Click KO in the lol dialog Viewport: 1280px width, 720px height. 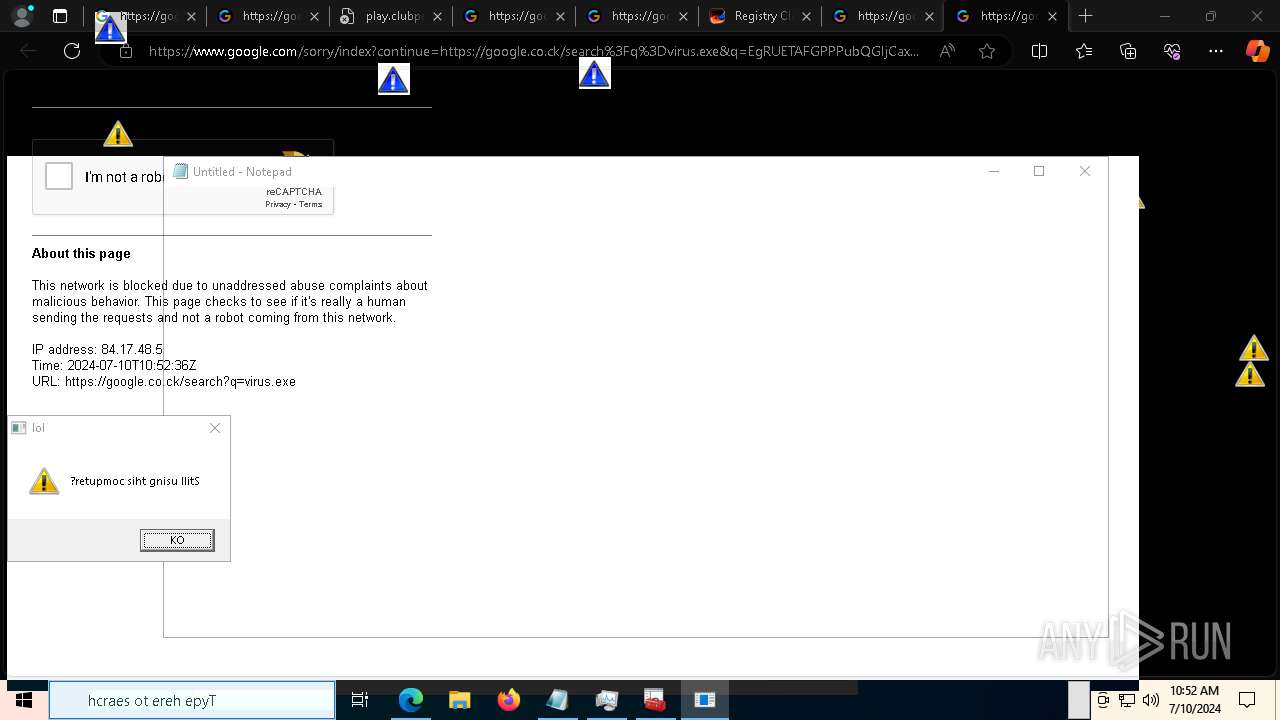177,540
